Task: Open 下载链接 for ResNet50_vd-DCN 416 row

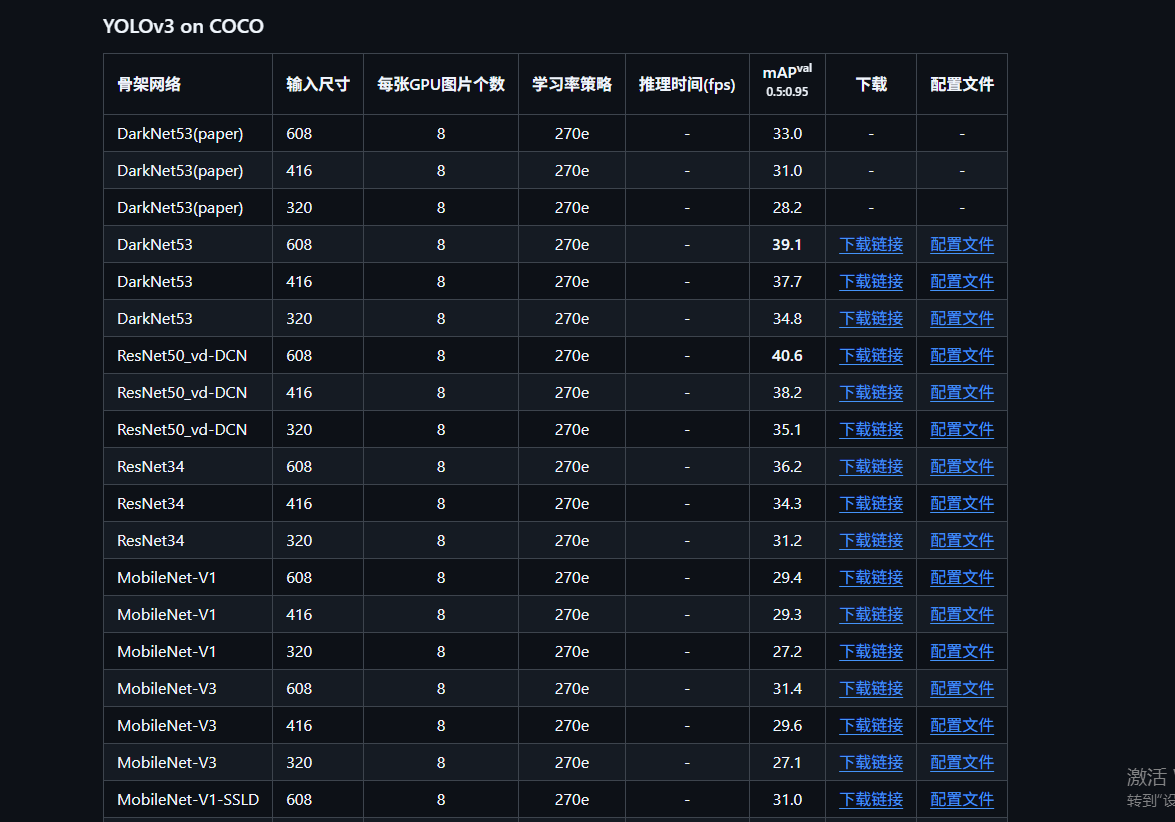Action: tap(871, 393)
